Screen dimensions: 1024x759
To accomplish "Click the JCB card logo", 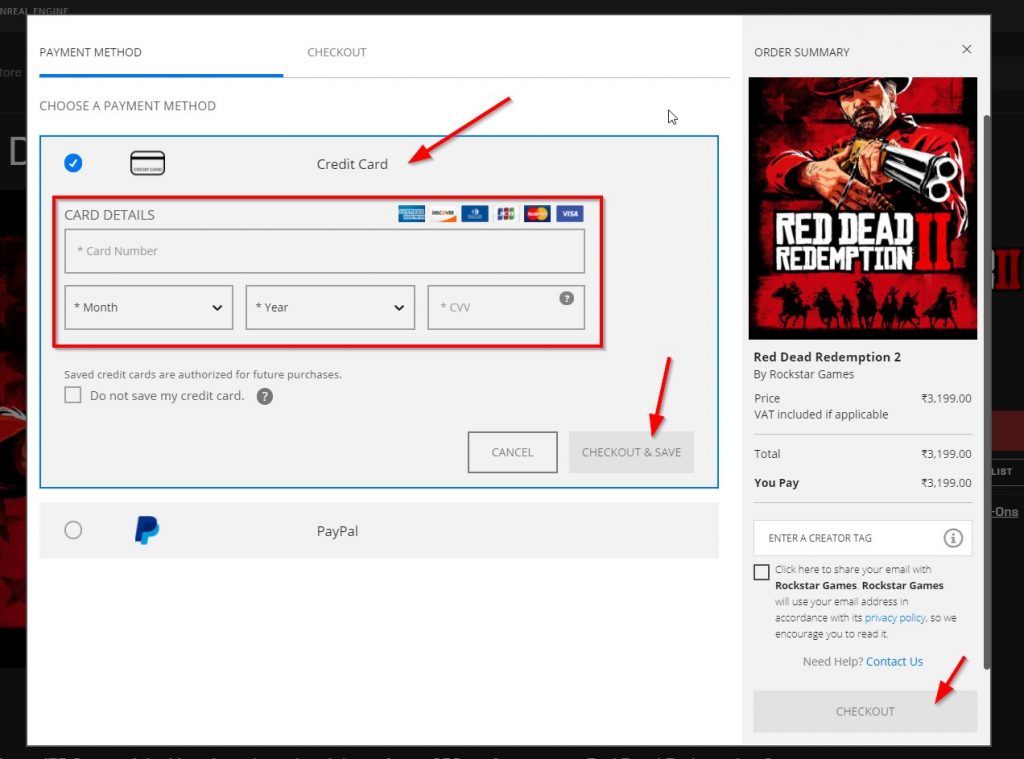I will pos(506,214).
